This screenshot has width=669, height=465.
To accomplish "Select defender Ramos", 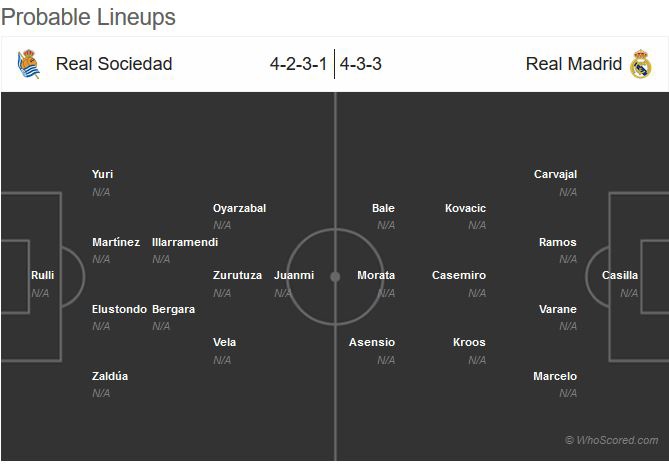I will (558, 242).
